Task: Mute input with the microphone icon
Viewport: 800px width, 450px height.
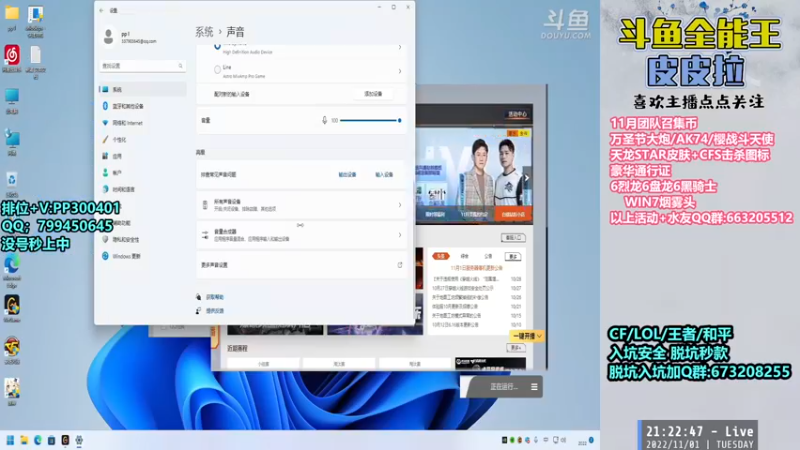Action: point(324,120)
